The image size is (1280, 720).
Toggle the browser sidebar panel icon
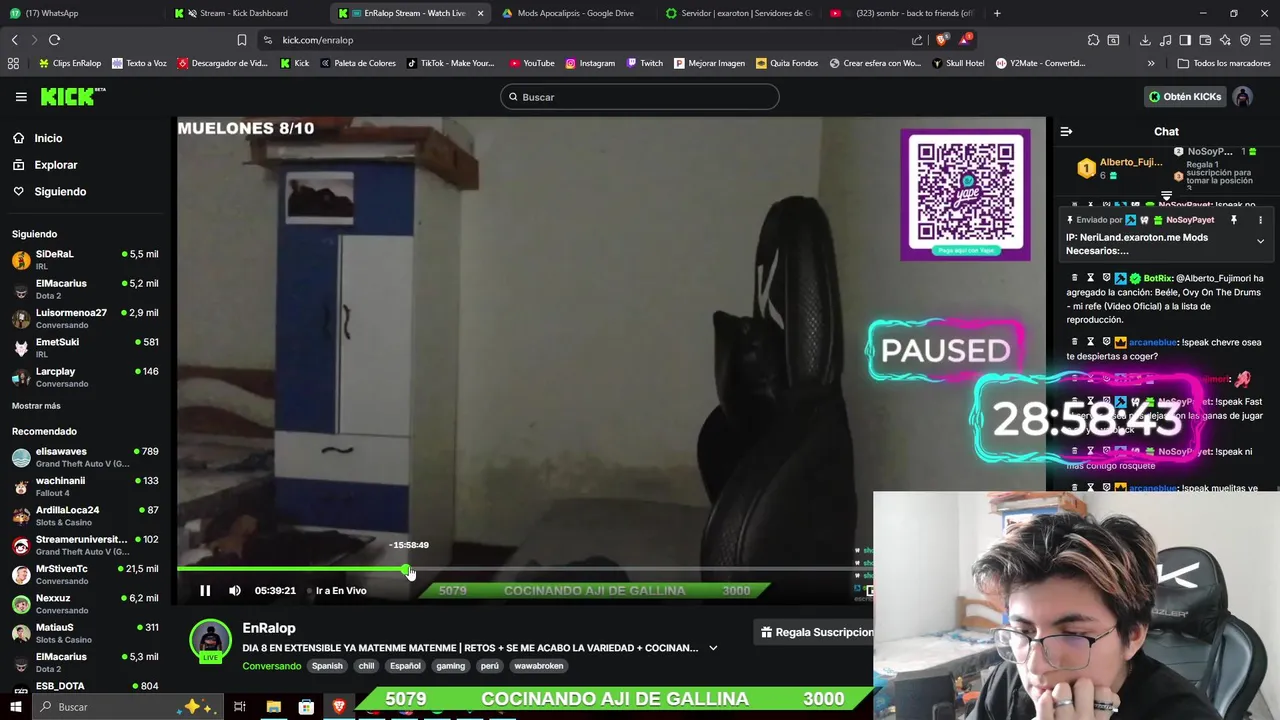[x=1185, y=40]
